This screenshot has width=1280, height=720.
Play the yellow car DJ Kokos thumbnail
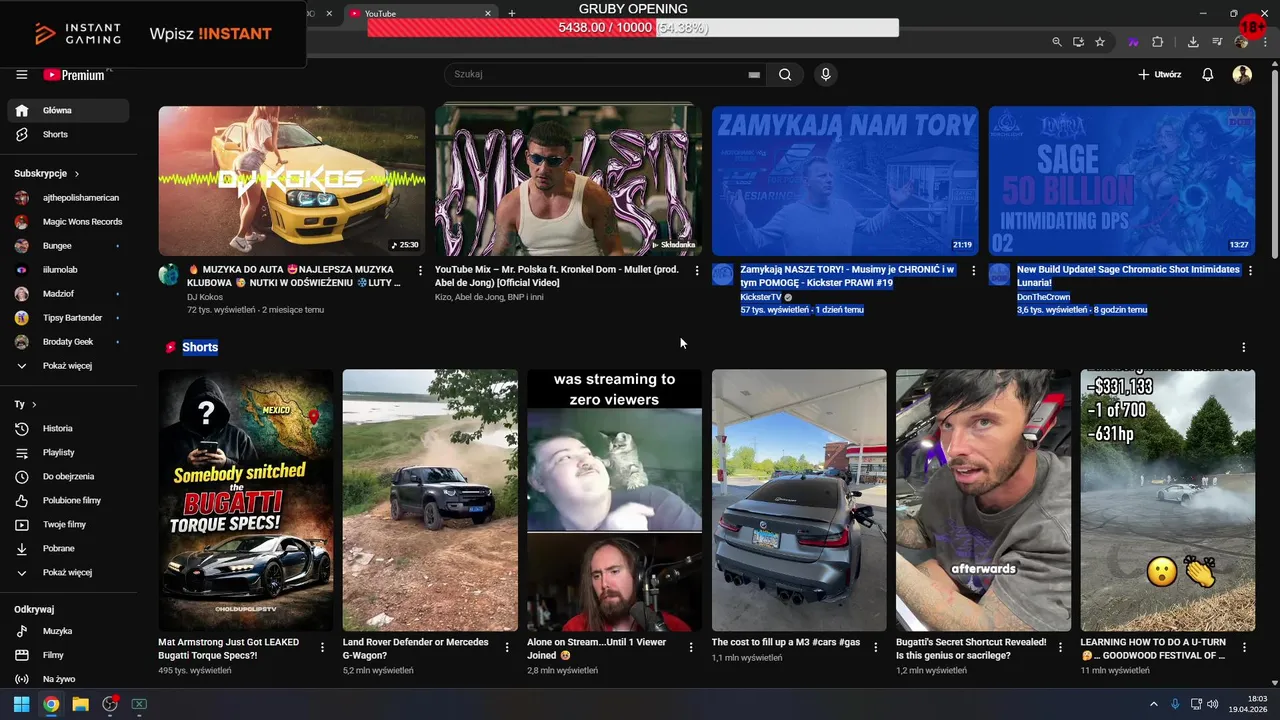click(292, 181)
